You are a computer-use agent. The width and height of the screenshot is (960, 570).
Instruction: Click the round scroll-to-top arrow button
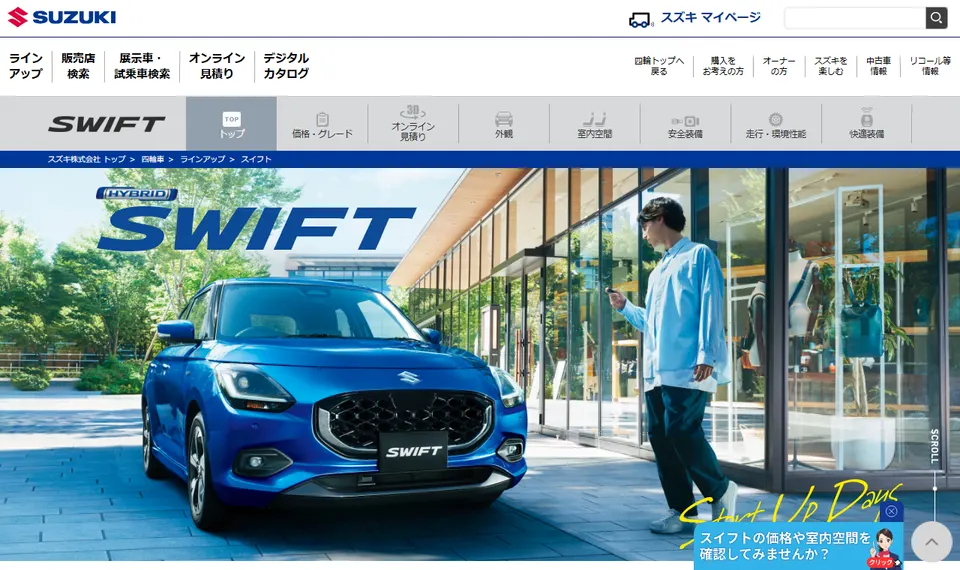coord(931,541)
